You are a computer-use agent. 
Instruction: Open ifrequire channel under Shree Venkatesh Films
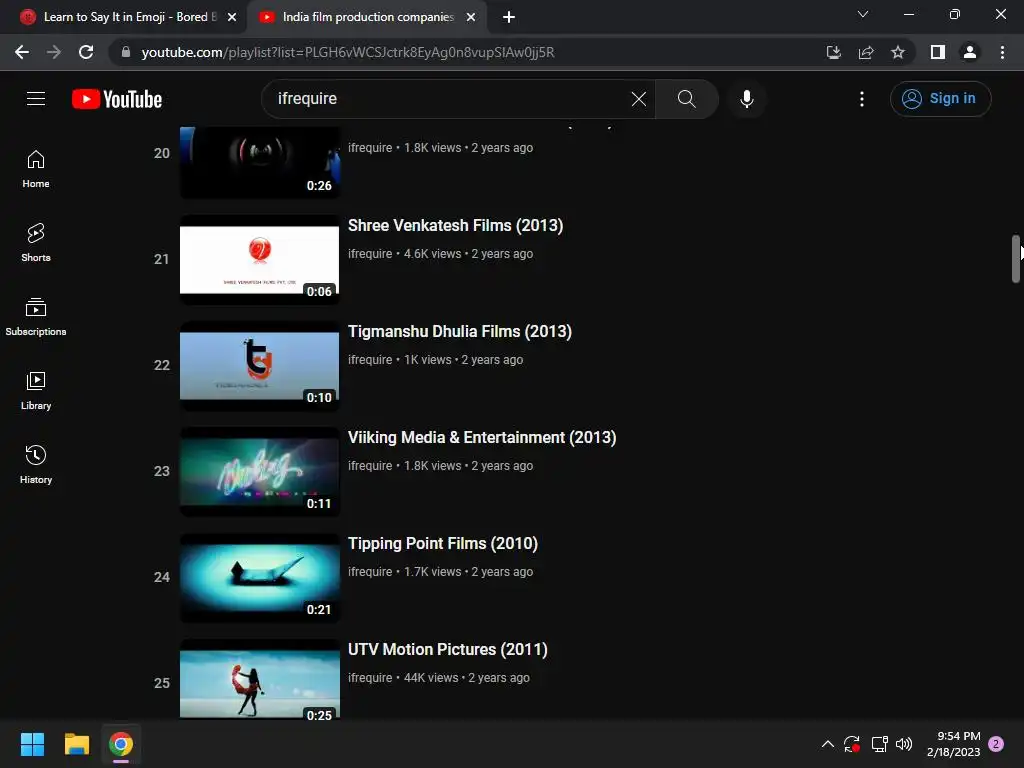370,253
